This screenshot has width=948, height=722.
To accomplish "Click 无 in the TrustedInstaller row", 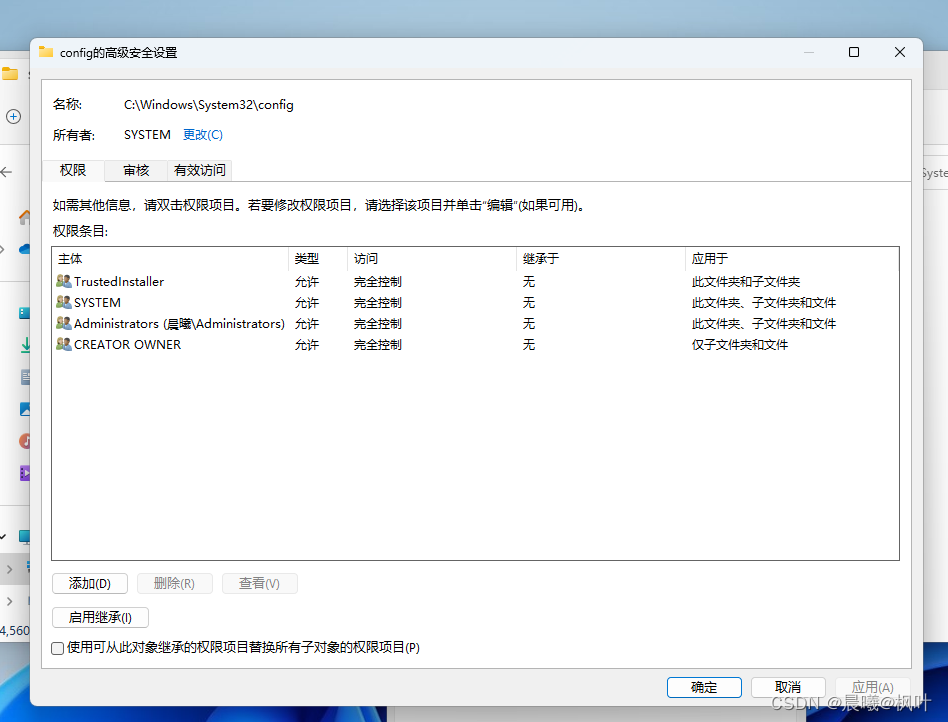I will pos(528,282).
